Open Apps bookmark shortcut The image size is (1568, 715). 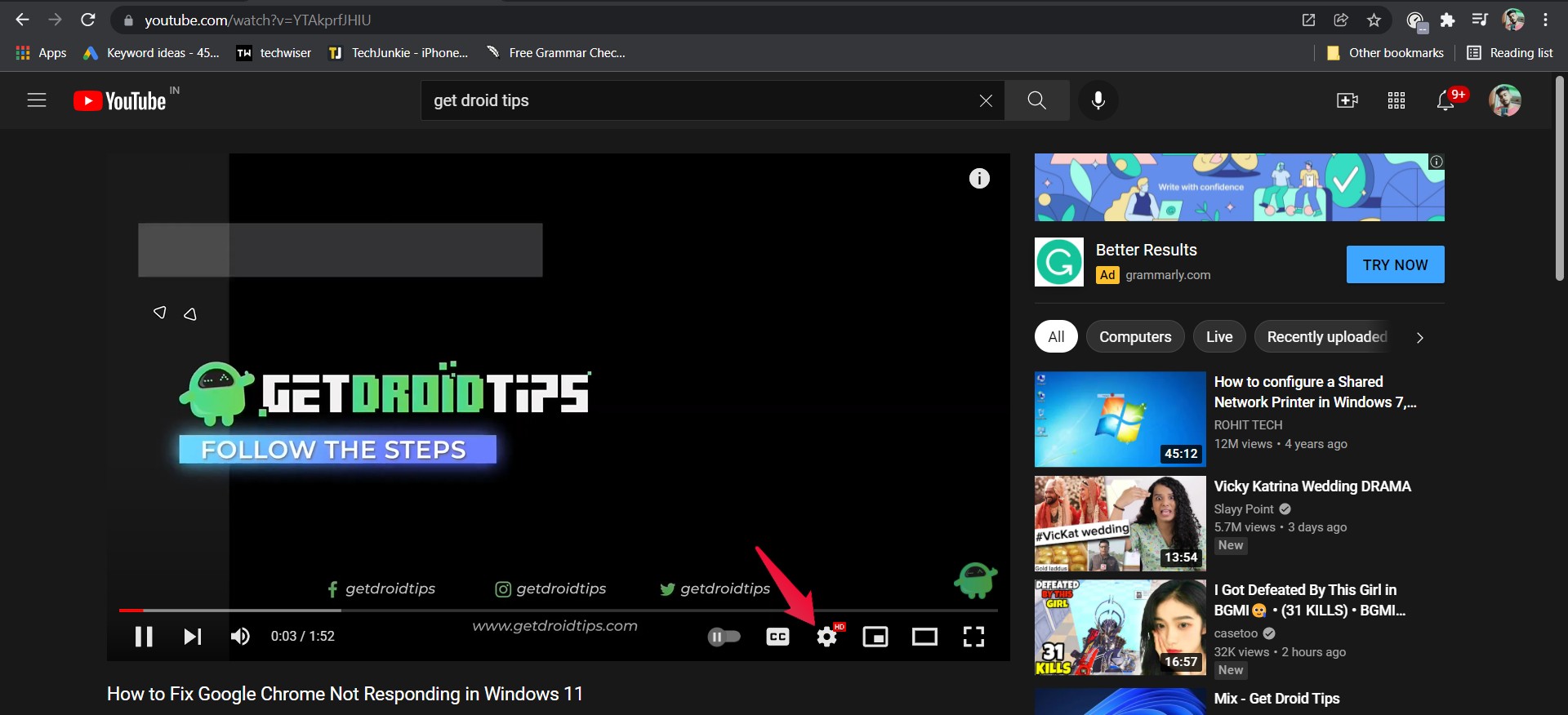pos(41,52)
